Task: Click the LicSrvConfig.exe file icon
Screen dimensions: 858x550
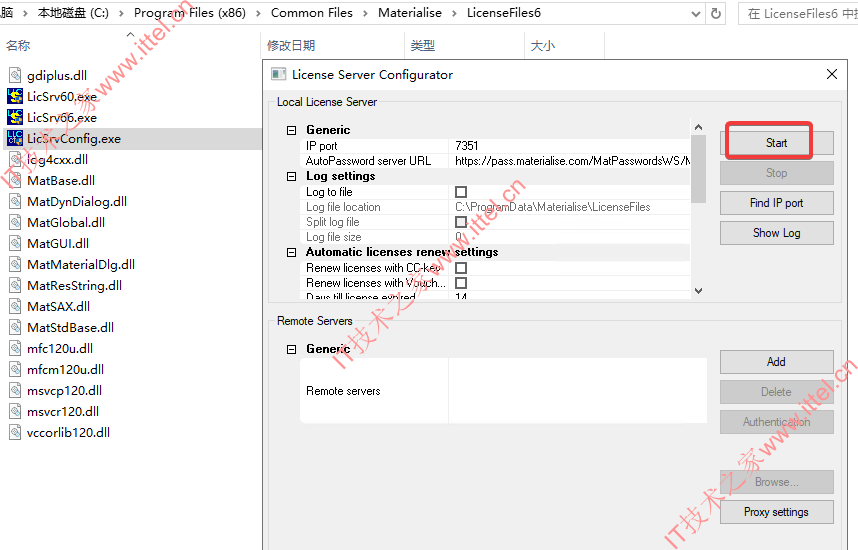Action: pos(15,138)
